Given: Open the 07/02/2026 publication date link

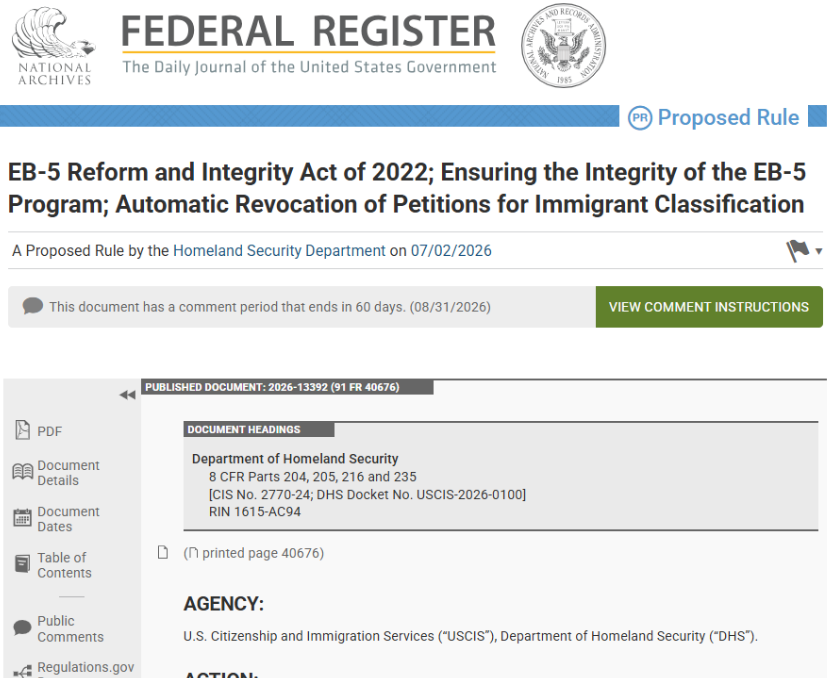Looking at the screenshot, I should pos(451,251).
